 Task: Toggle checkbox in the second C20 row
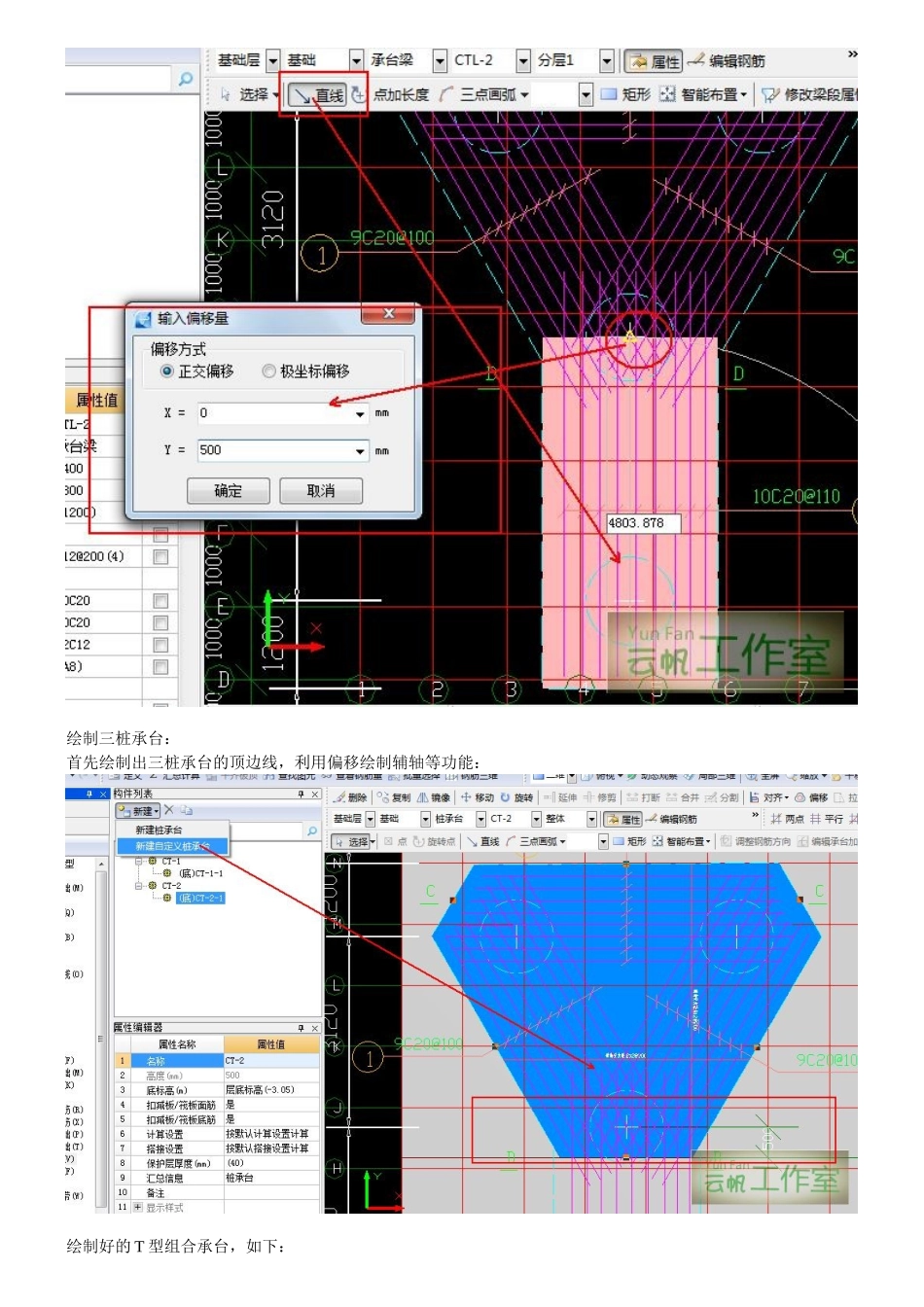point(160,622)
